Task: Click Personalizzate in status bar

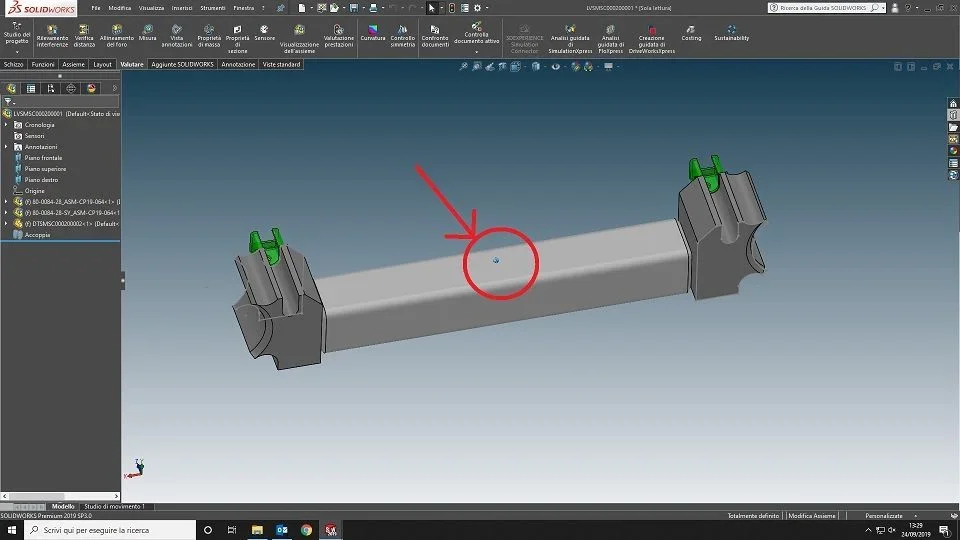Action: tap(883, 516)
